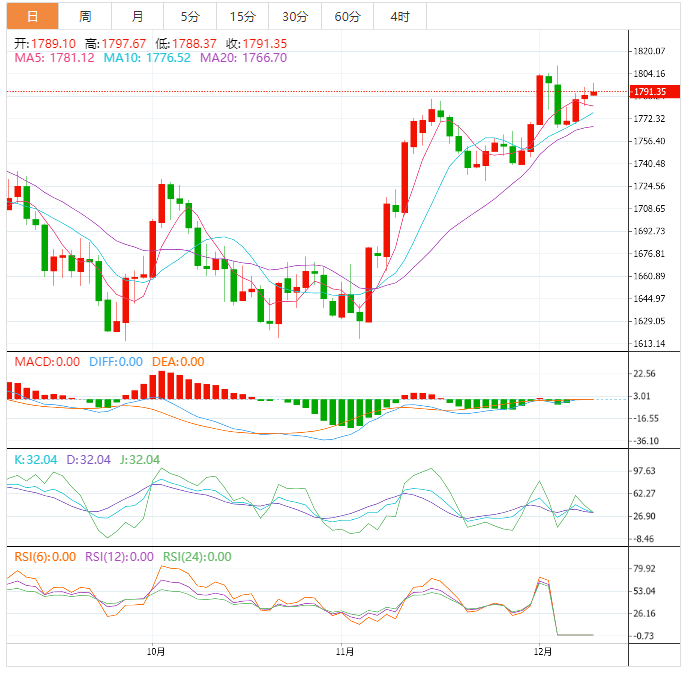Switch to the 4时 chart tab
The image size is (687, 674).
399,16
